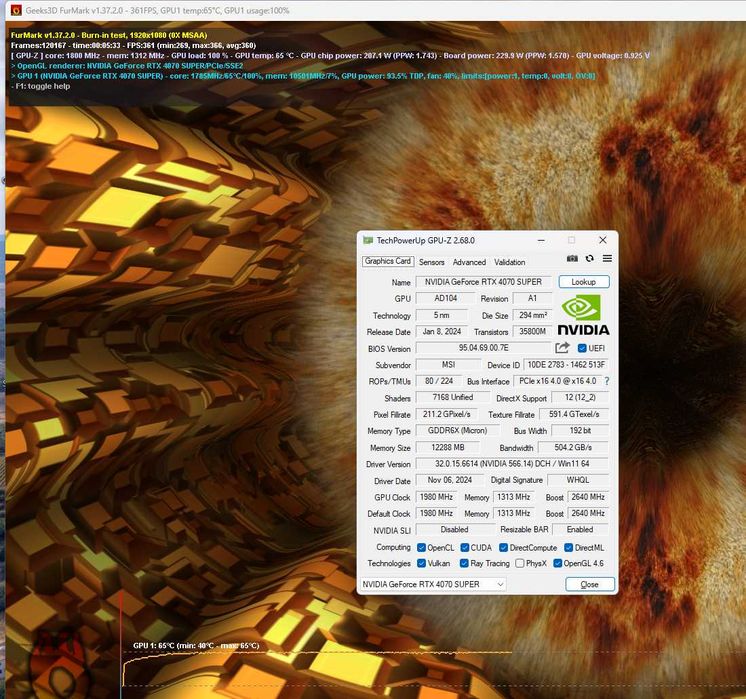This screenshot has width=746, height=699.
Task: Click the Transistors value 35800M
Action: coord(532,332)
